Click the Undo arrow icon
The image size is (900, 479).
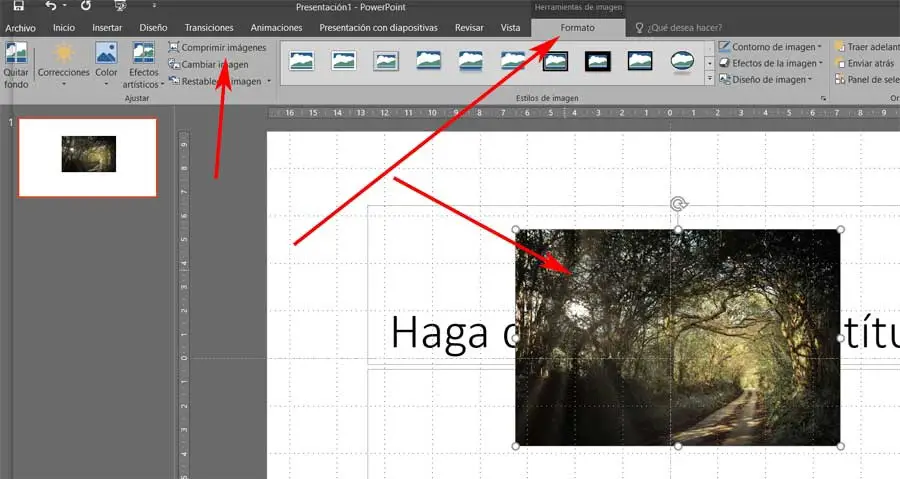(51, 6)
